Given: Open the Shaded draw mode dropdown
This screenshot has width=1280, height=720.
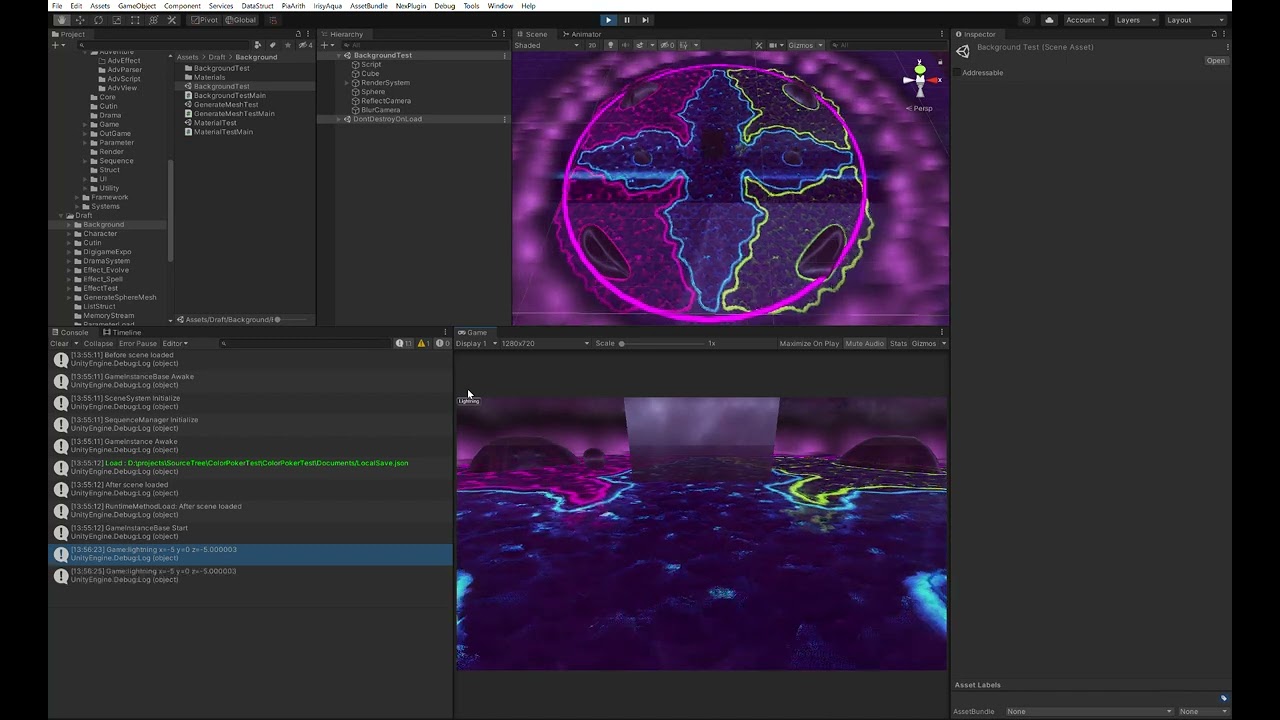Looking at the screenshot, I should pos(545,45).
